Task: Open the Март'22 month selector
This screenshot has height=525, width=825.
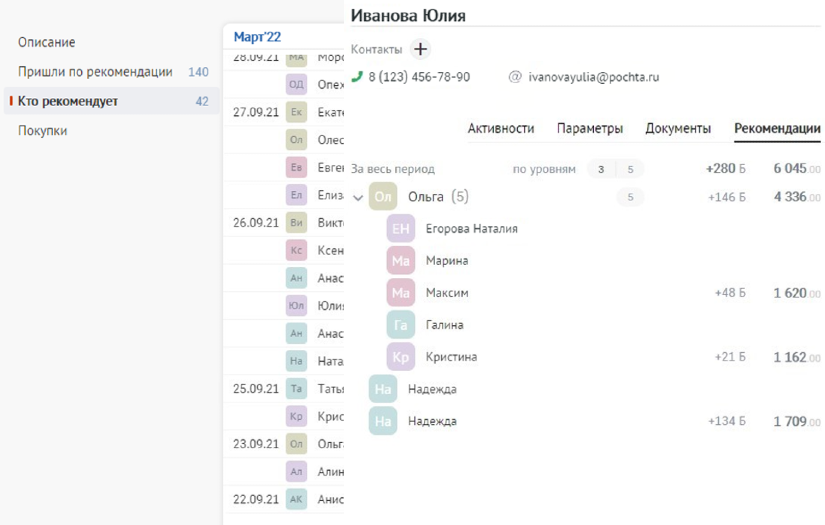Action: 258,37
